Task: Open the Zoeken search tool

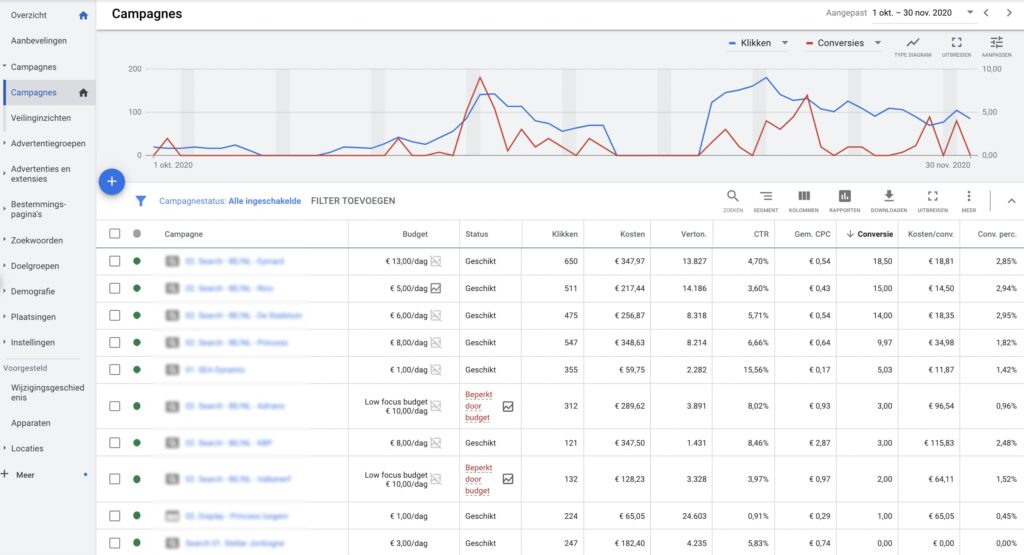Action: (733, 200)
